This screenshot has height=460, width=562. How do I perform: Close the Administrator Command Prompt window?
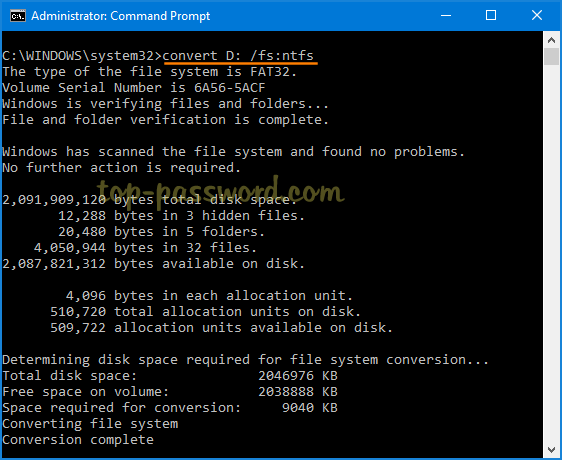(537, 15)
